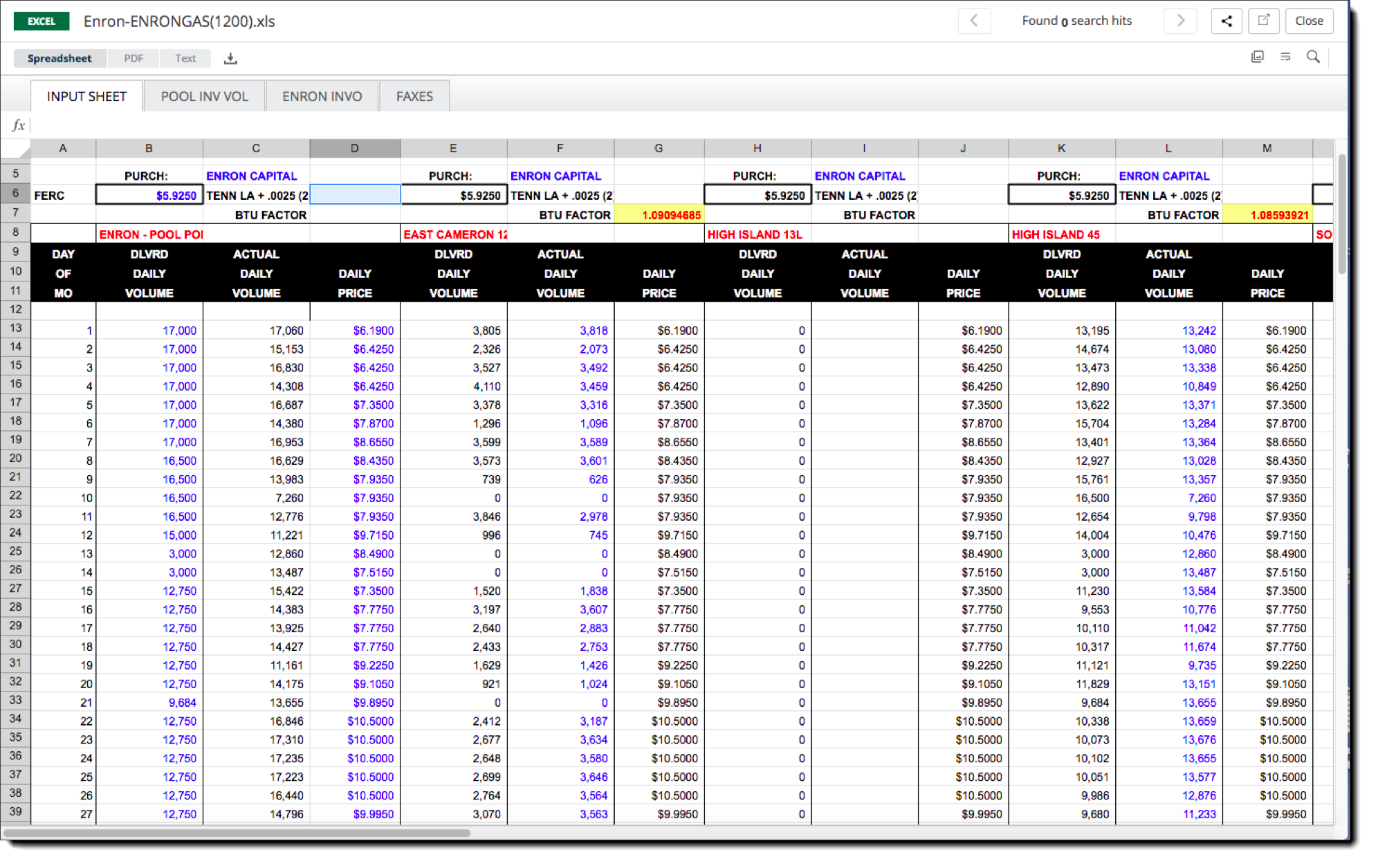Click $9.2250 price in column J

[x=963, y=665]
